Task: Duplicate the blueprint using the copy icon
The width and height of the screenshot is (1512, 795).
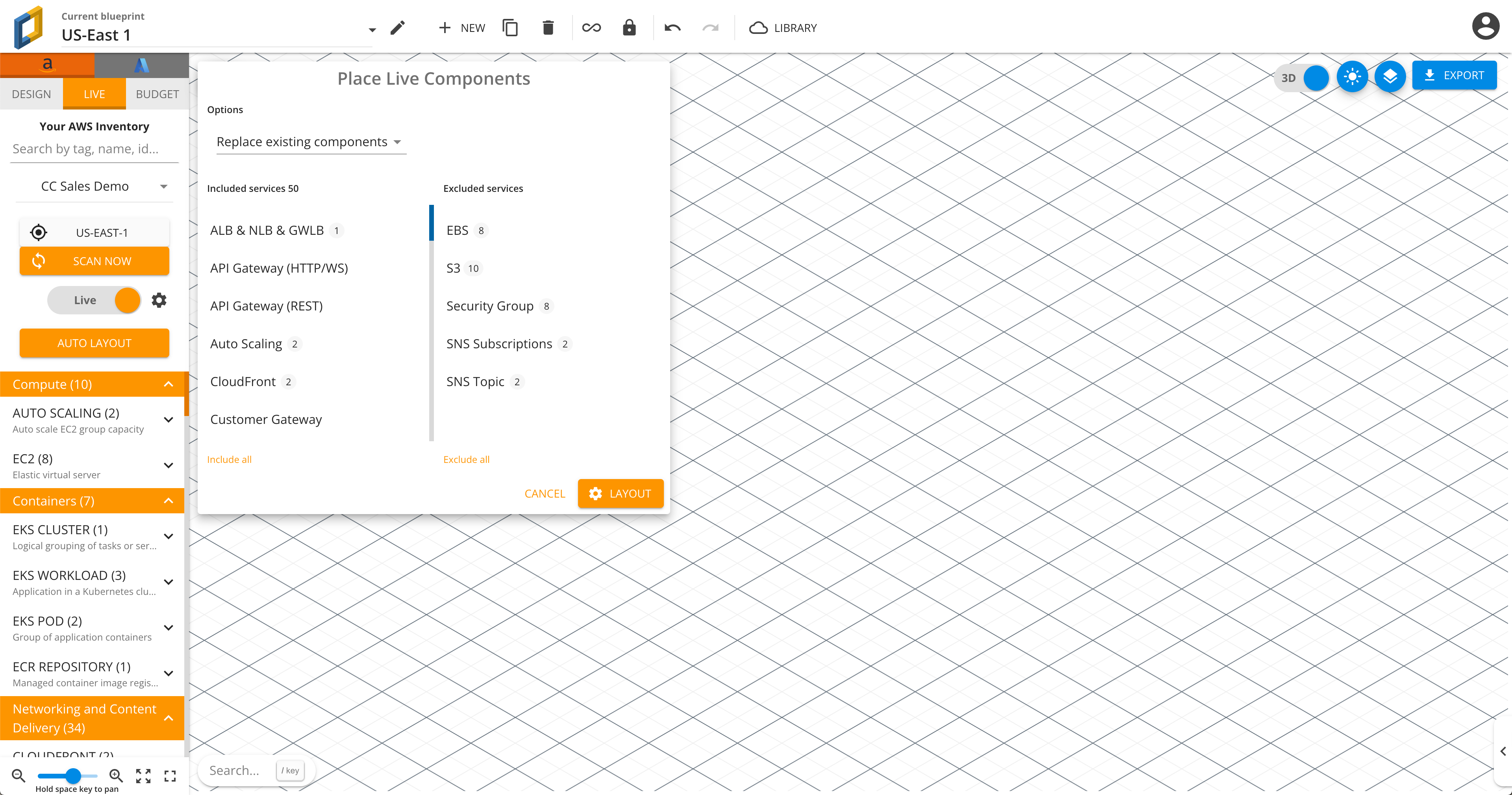Action: (x=510, y=28)
